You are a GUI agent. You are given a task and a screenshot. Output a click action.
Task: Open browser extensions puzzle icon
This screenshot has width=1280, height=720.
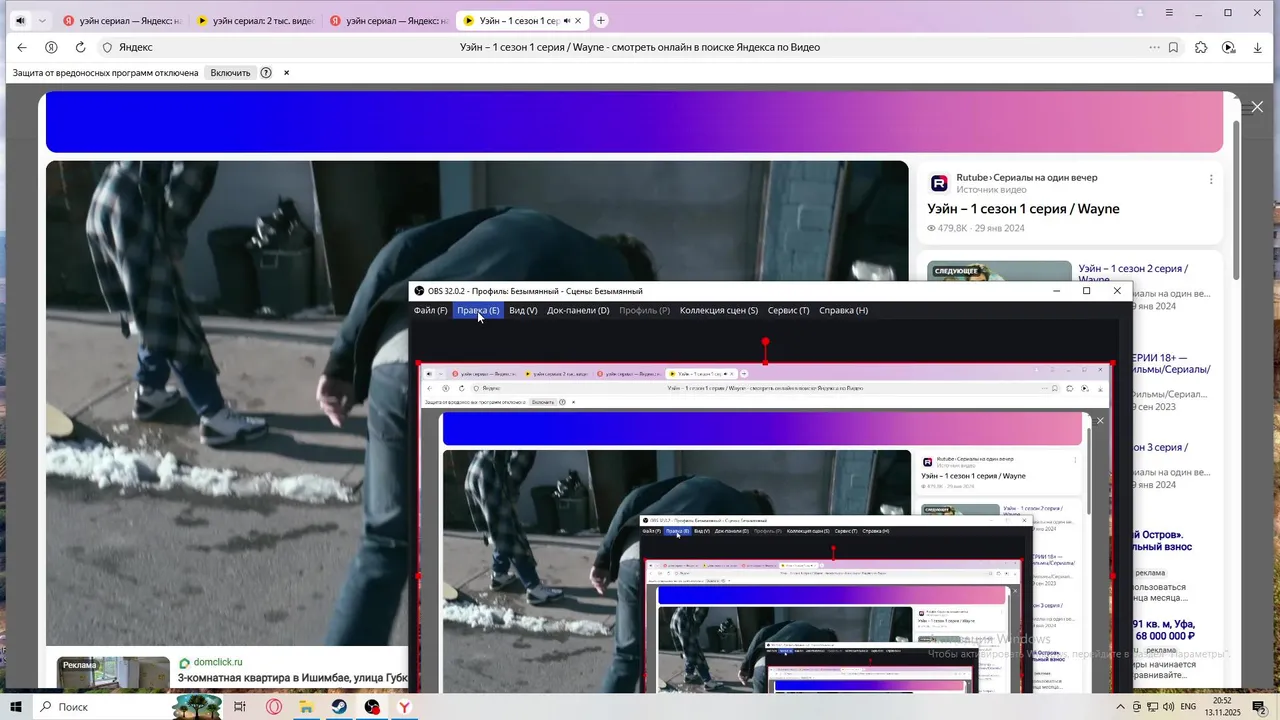point(1201,47)
